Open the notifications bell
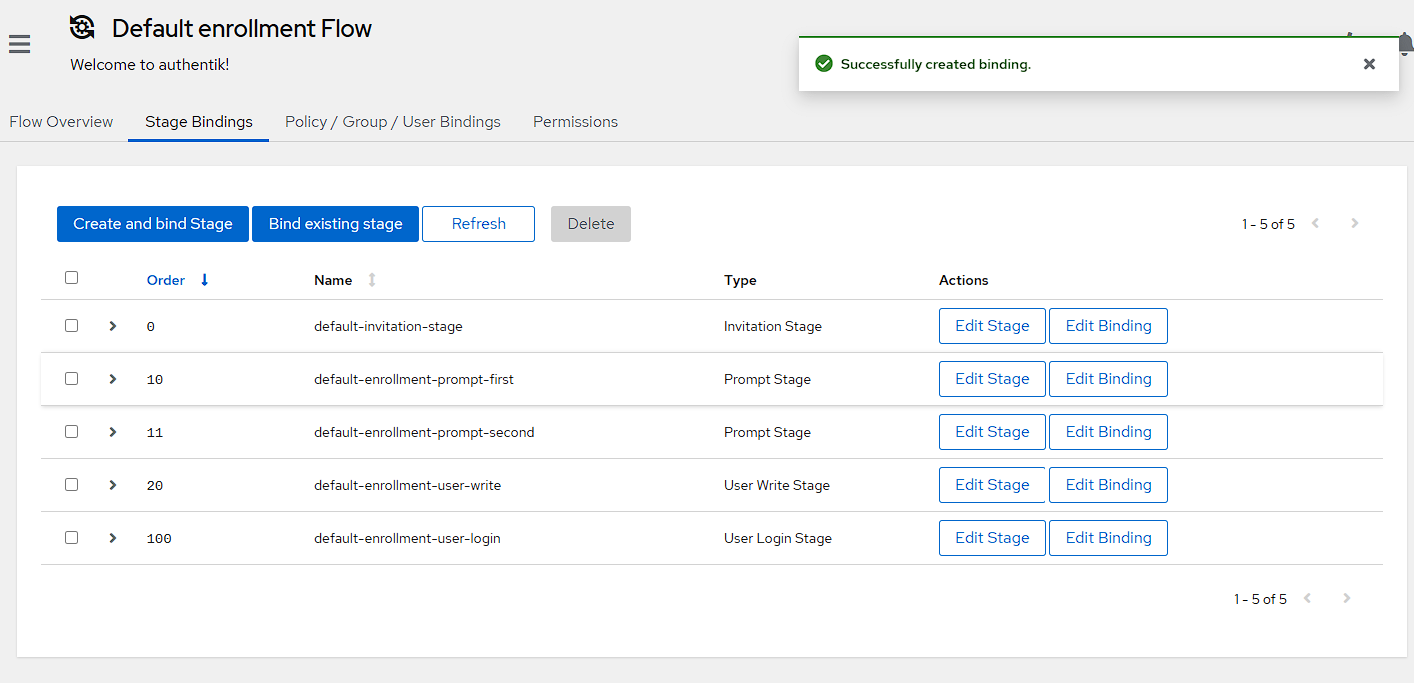This screenshot has width=1414, height=683. coord(1405,44)
